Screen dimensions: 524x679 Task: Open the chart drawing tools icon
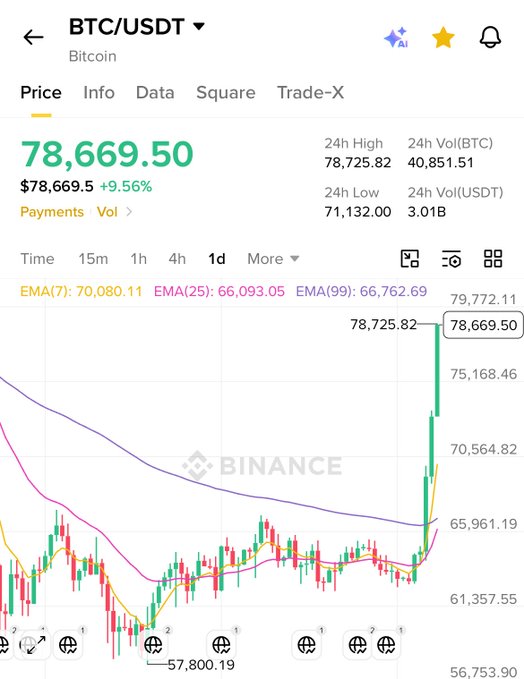(x=410, y=259)
